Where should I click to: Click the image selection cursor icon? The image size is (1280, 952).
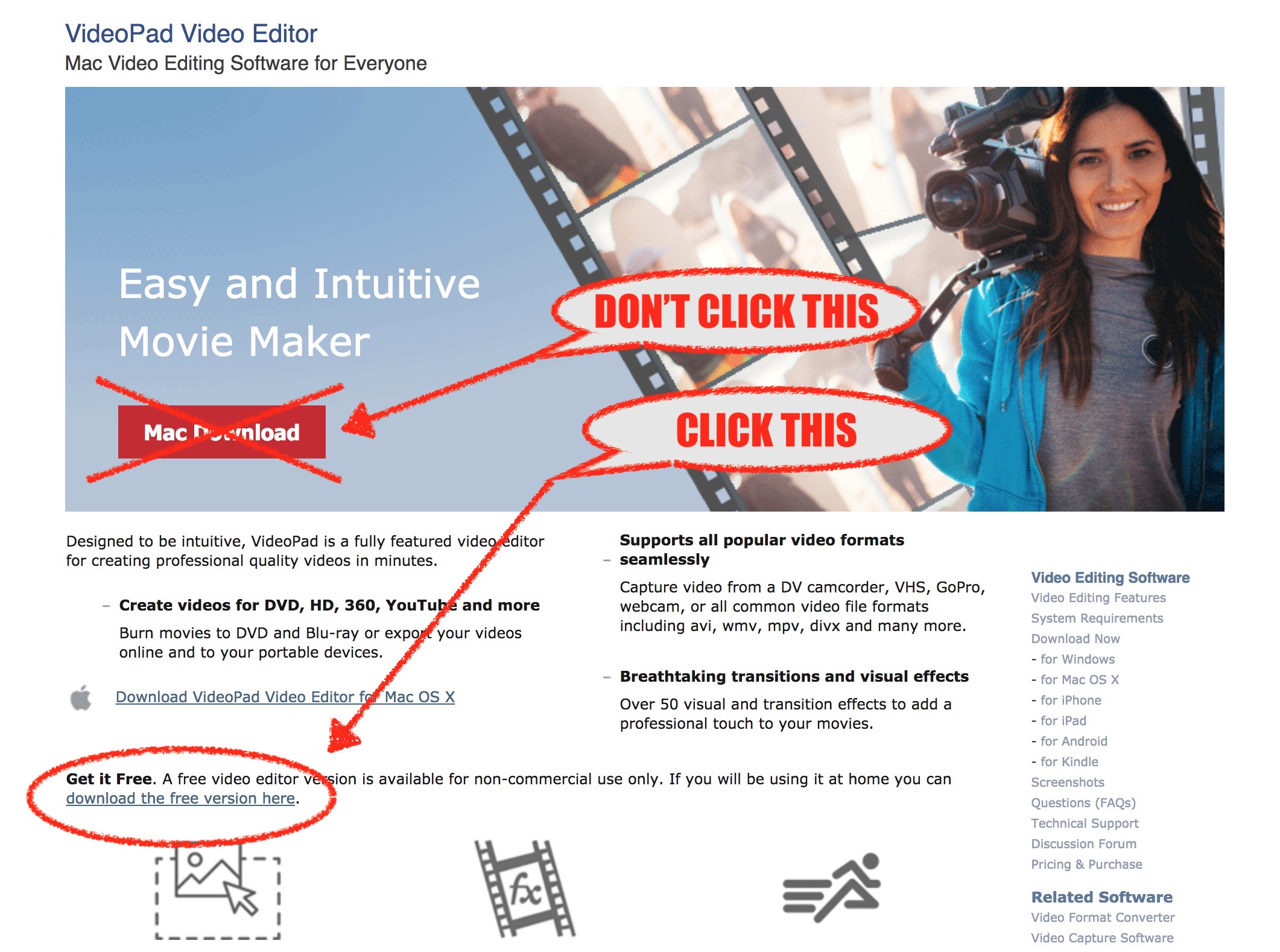pyautogui.click(x=218, y=891)
